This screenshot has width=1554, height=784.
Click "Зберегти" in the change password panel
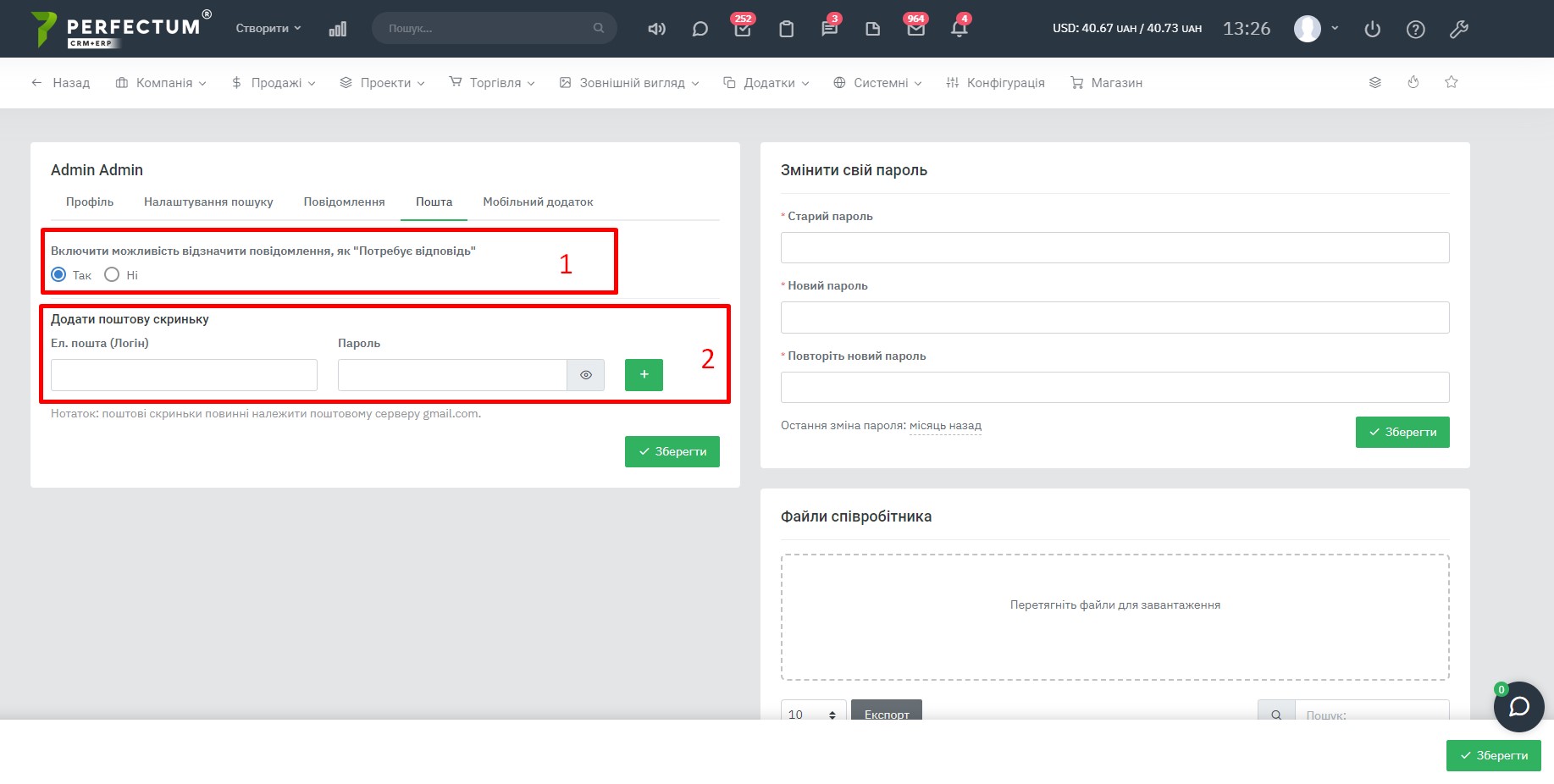(1402, 432)
